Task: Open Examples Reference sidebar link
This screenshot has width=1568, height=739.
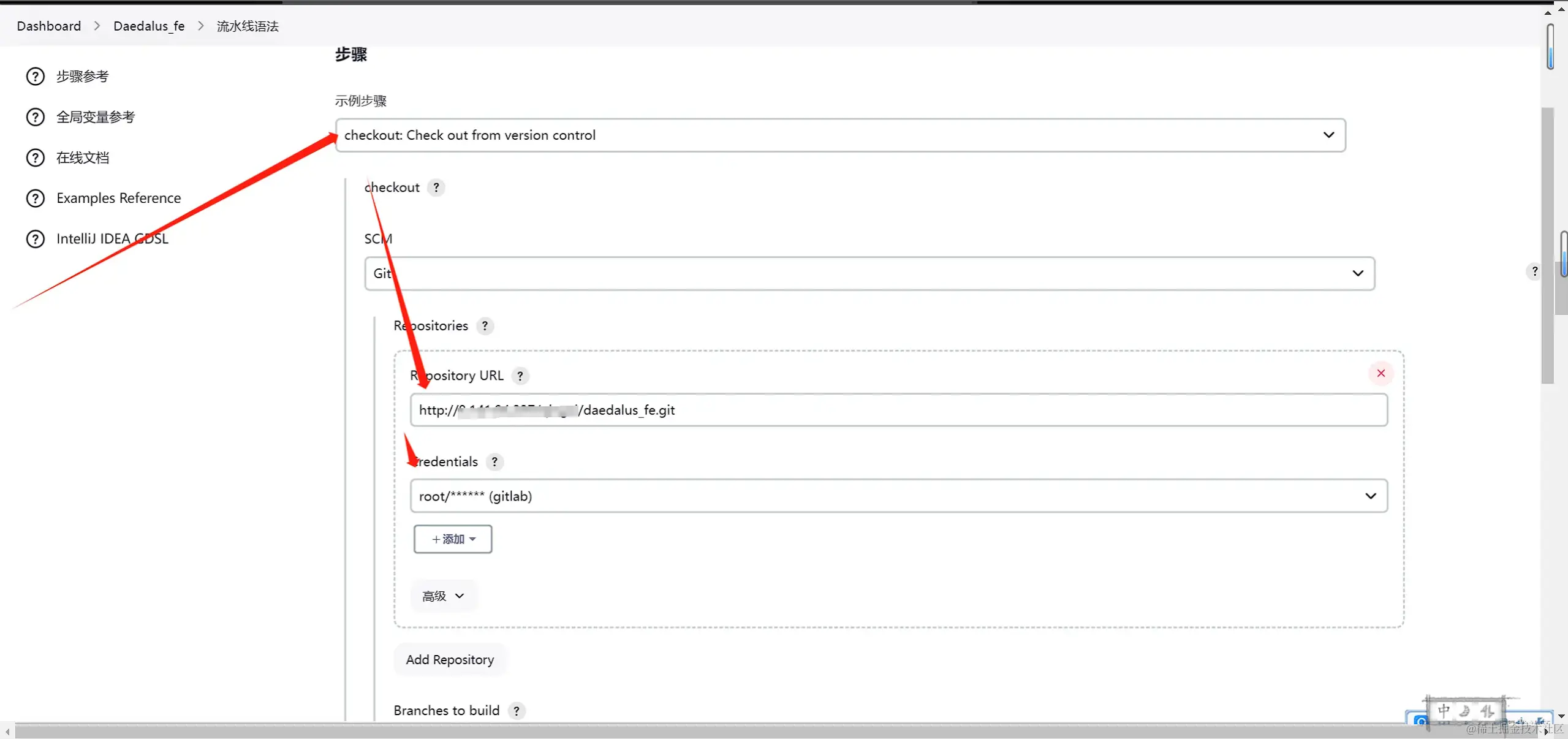Action: [x=118, y=198]
